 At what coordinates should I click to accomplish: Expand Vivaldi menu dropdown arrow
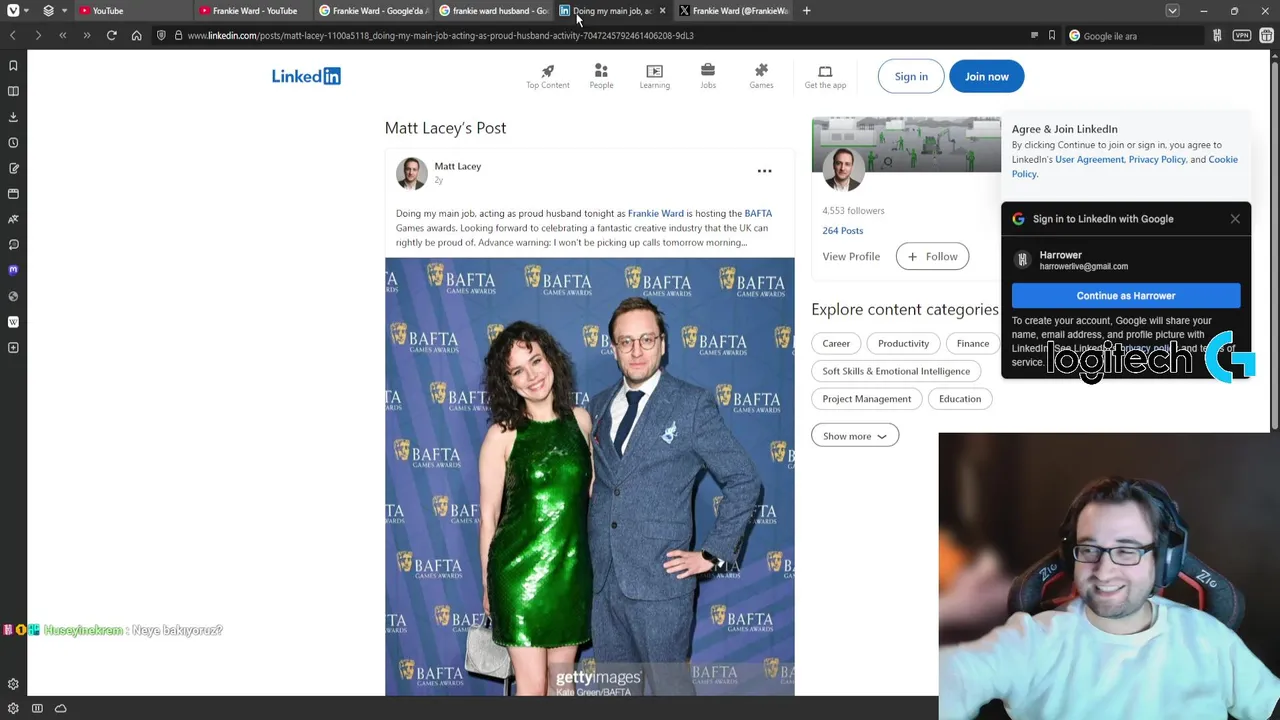click(x=24, y=11)
